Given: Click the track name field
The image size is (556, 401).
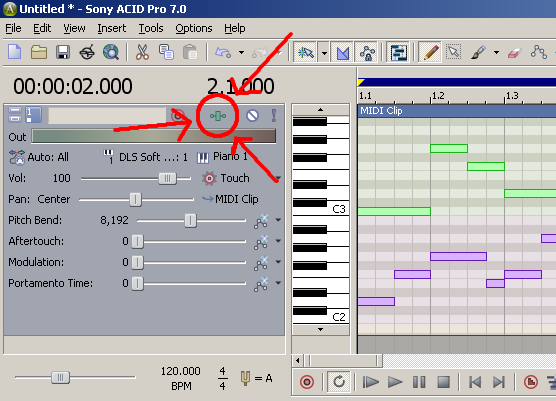Looking at the screenshot, I should click(x=107, y=116).
